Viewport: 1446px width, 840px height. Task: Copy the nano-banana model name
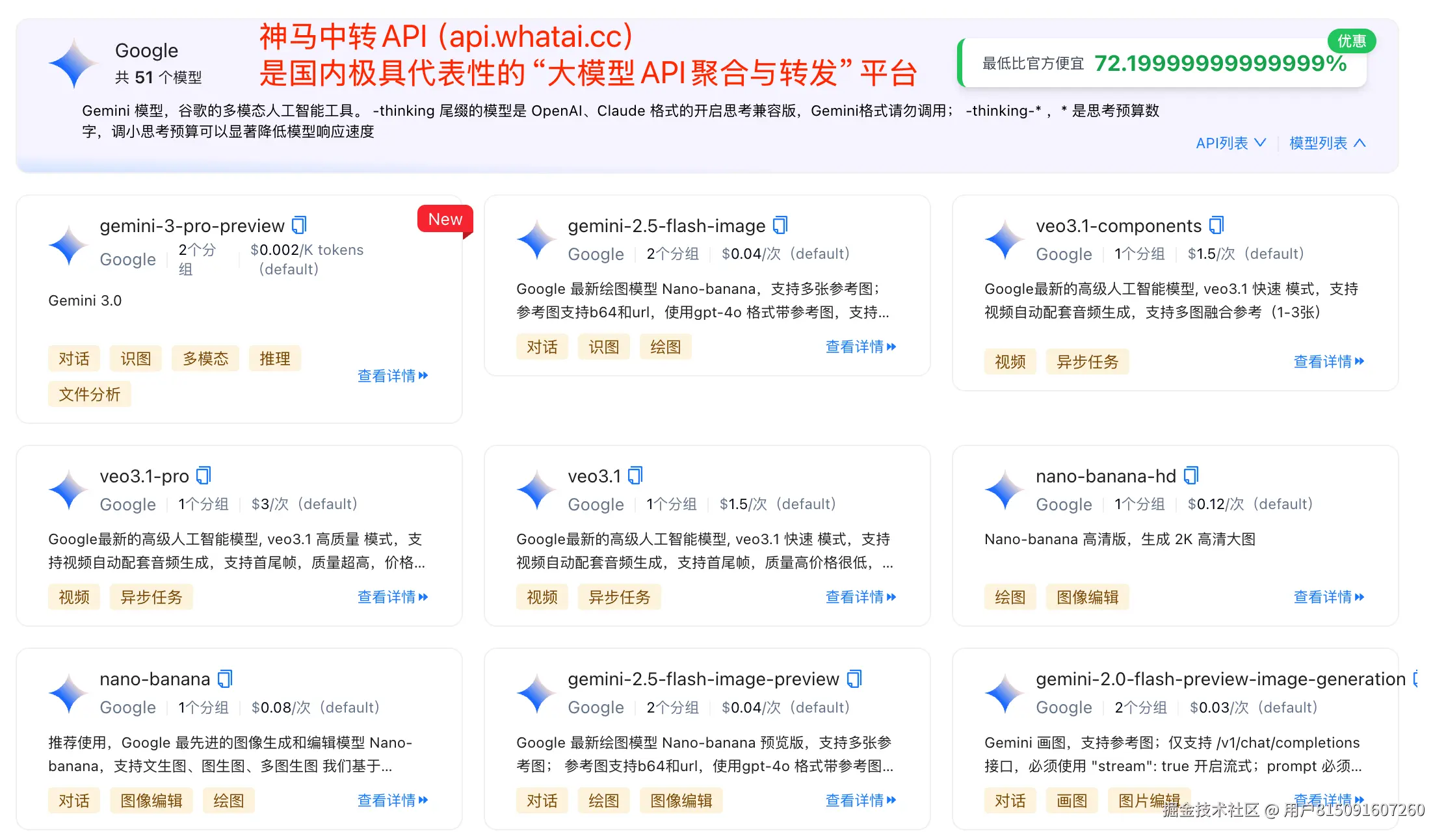click(226, 679)
